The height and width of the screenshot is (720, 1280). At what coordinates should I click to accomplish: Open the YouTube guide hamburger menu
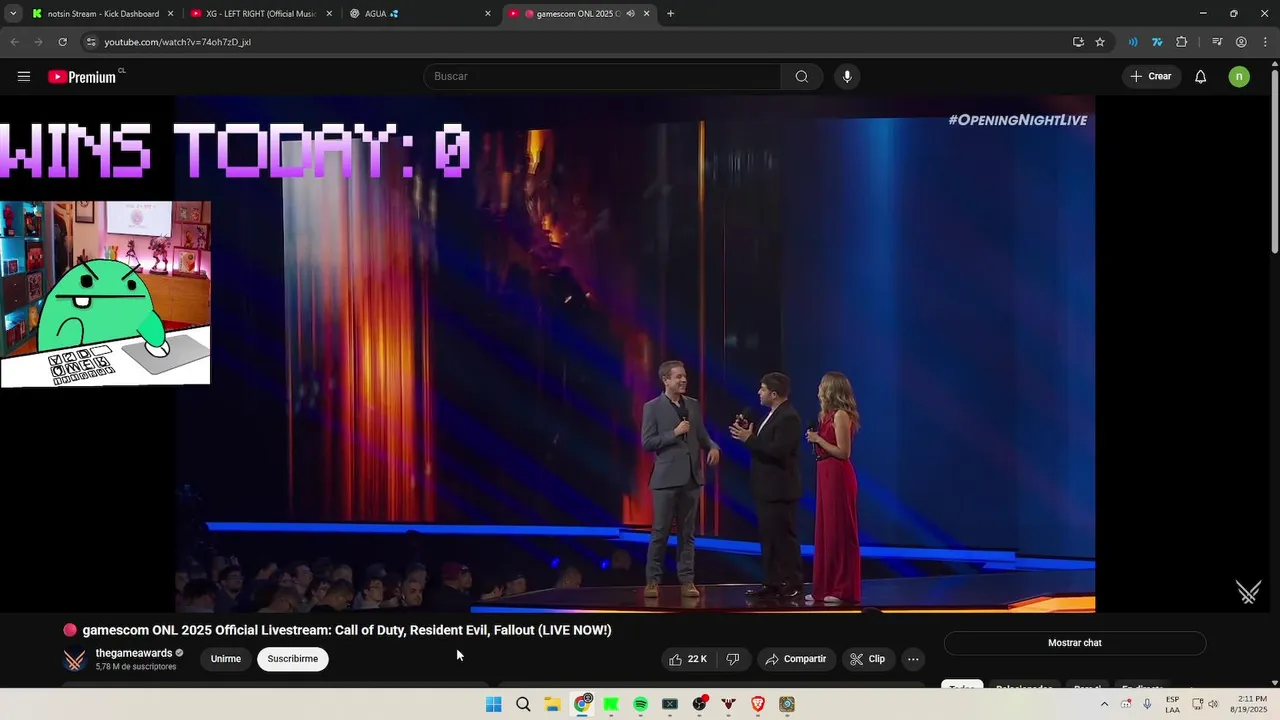coord(24,77)
